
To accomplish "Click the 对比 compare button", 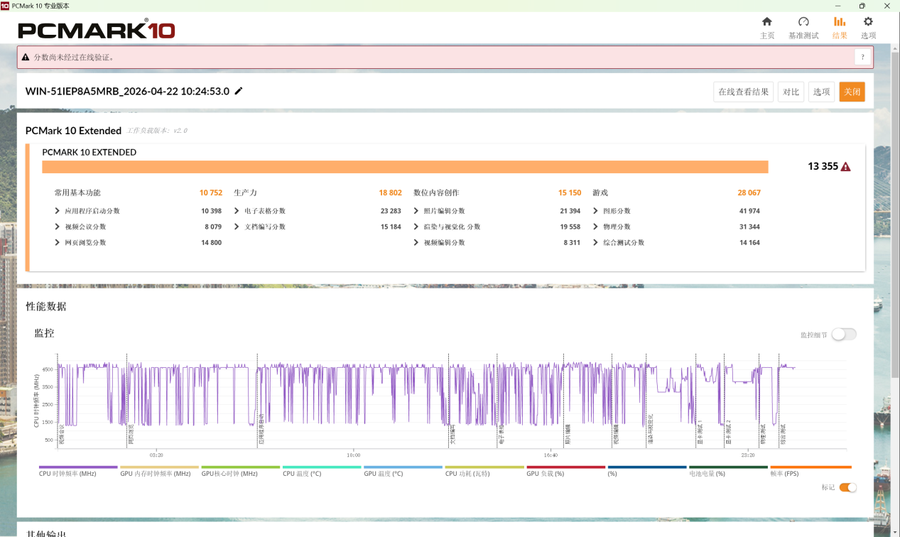I will click(791, 92).
